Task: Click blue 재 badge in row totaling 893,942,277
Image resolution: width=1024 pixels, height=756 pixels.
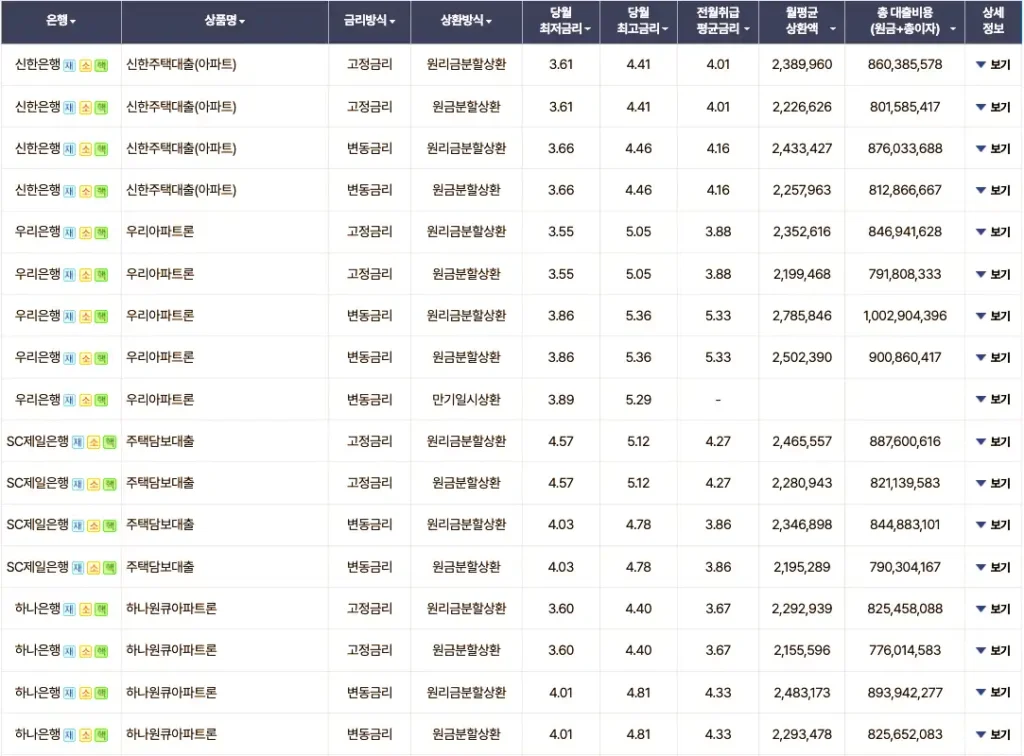Action: (69, 694)
